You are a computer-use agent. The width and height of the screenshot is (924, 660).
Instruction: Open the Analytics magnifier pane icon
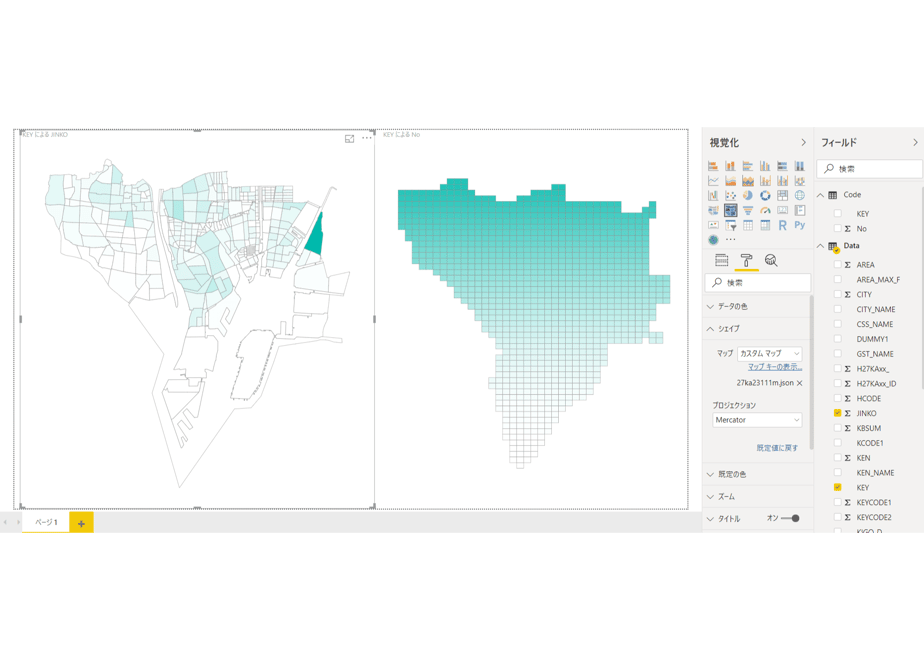click(x=771, y=260)
